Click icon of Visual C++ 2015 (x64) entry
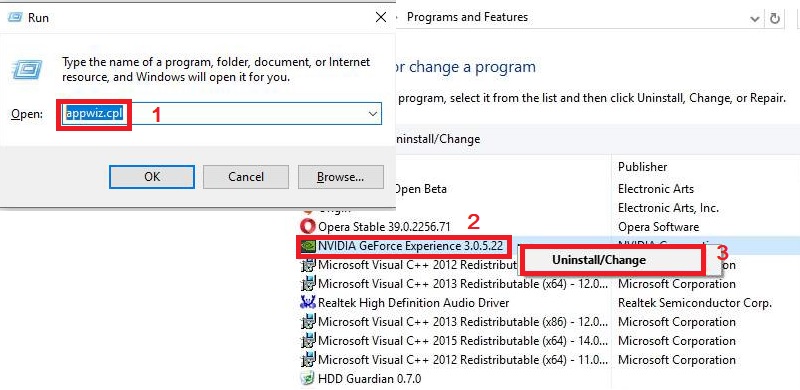 pos(308,341)
